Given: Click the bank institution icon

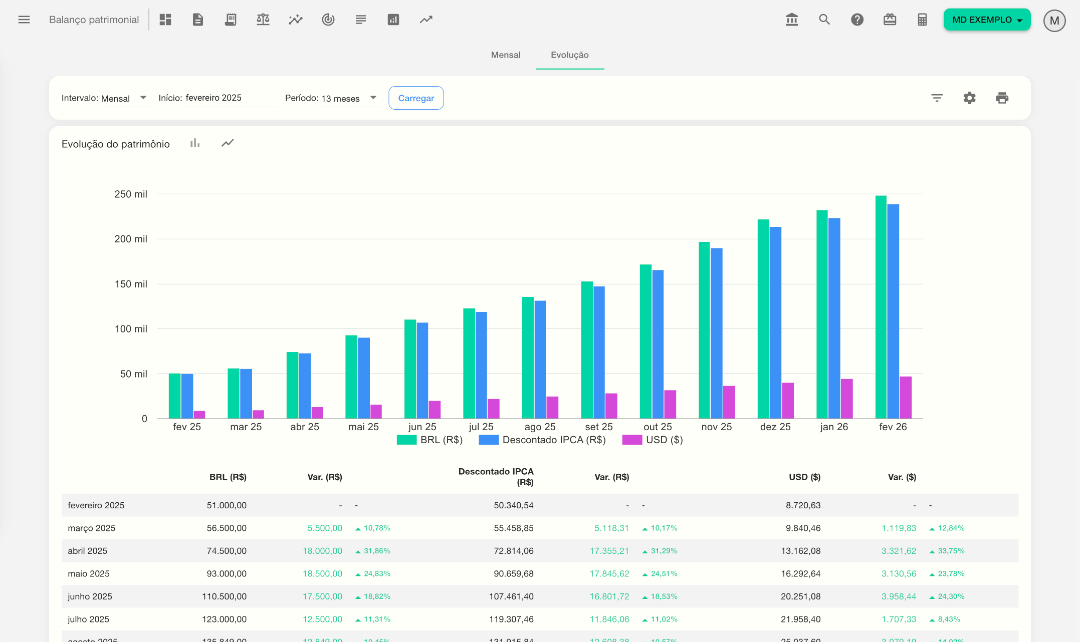Looking at the screenshot, I should [792, 19].
